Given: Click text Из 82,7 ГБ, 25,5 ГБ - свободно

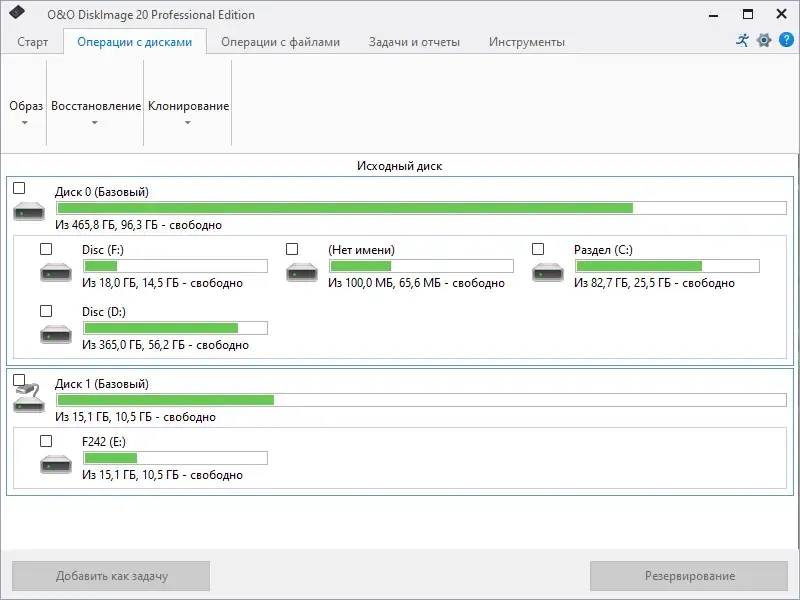Looking at the screenshot, I should pos(654,283).
